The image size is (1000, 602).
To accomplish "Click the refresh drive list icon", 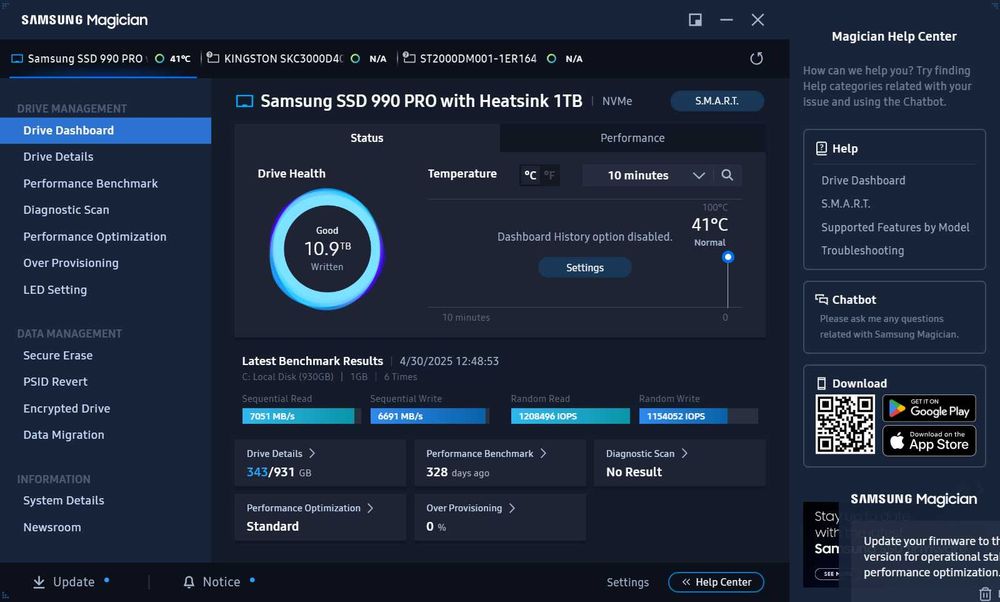I will click(756, 59).
